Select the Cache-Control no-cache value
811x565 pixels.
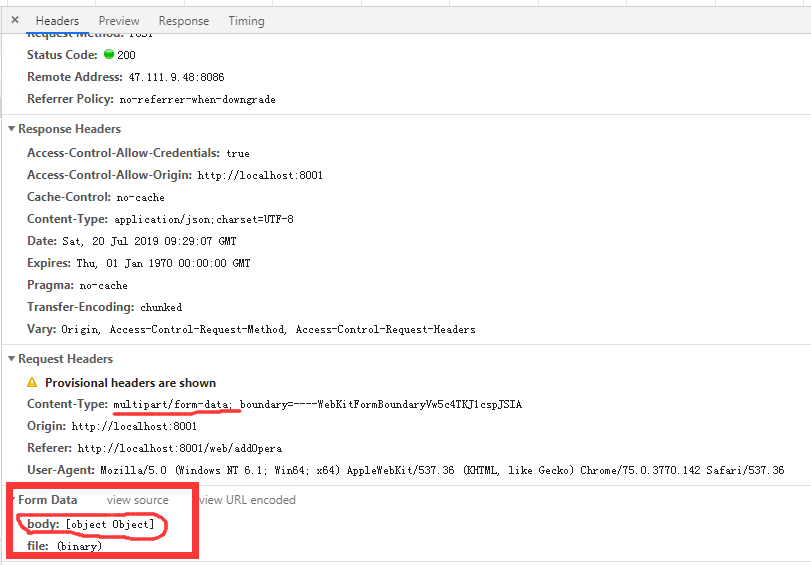(141, 198)
